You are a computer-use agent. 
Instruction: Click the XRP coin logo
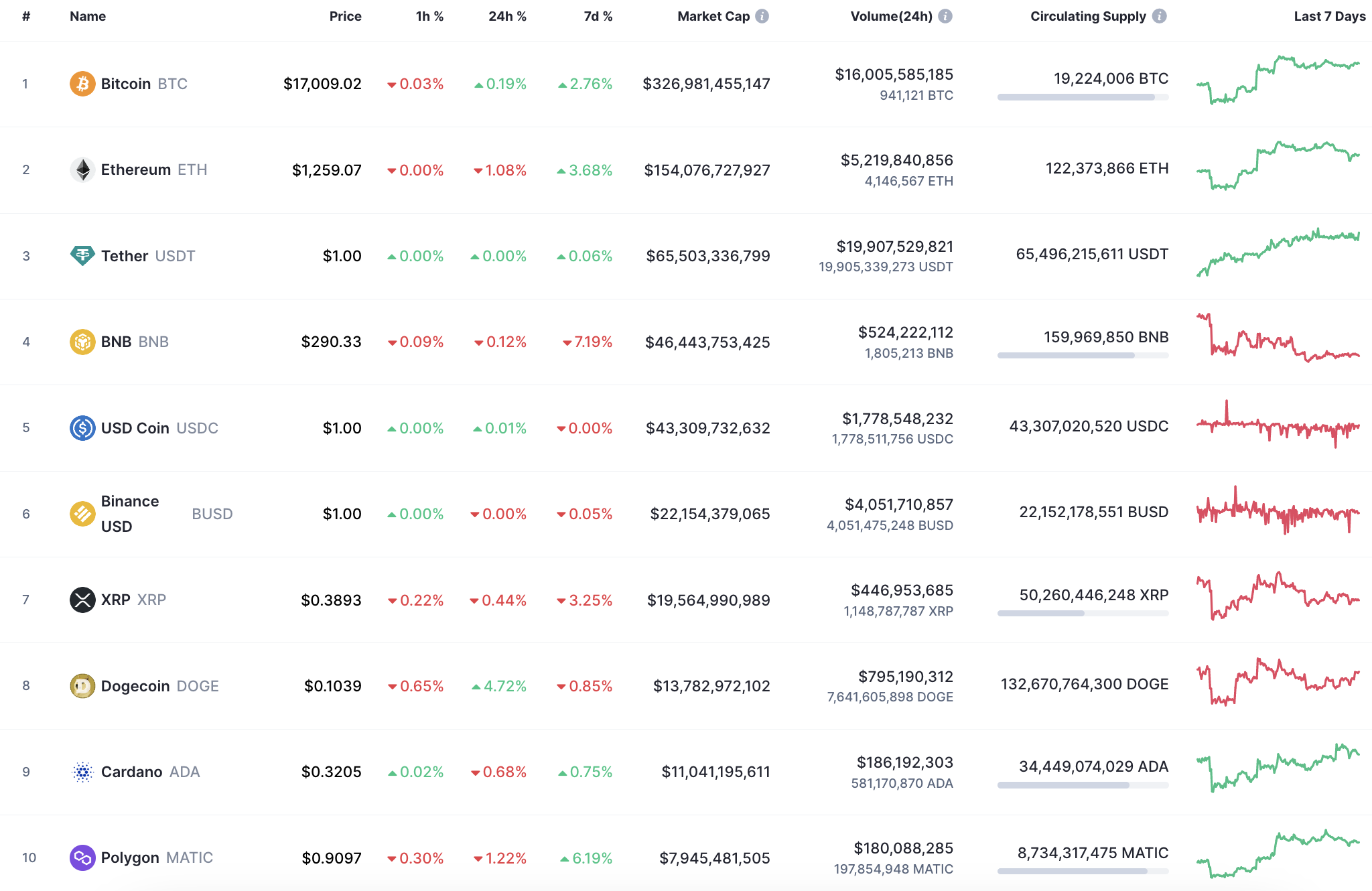[x=82, y=600]
